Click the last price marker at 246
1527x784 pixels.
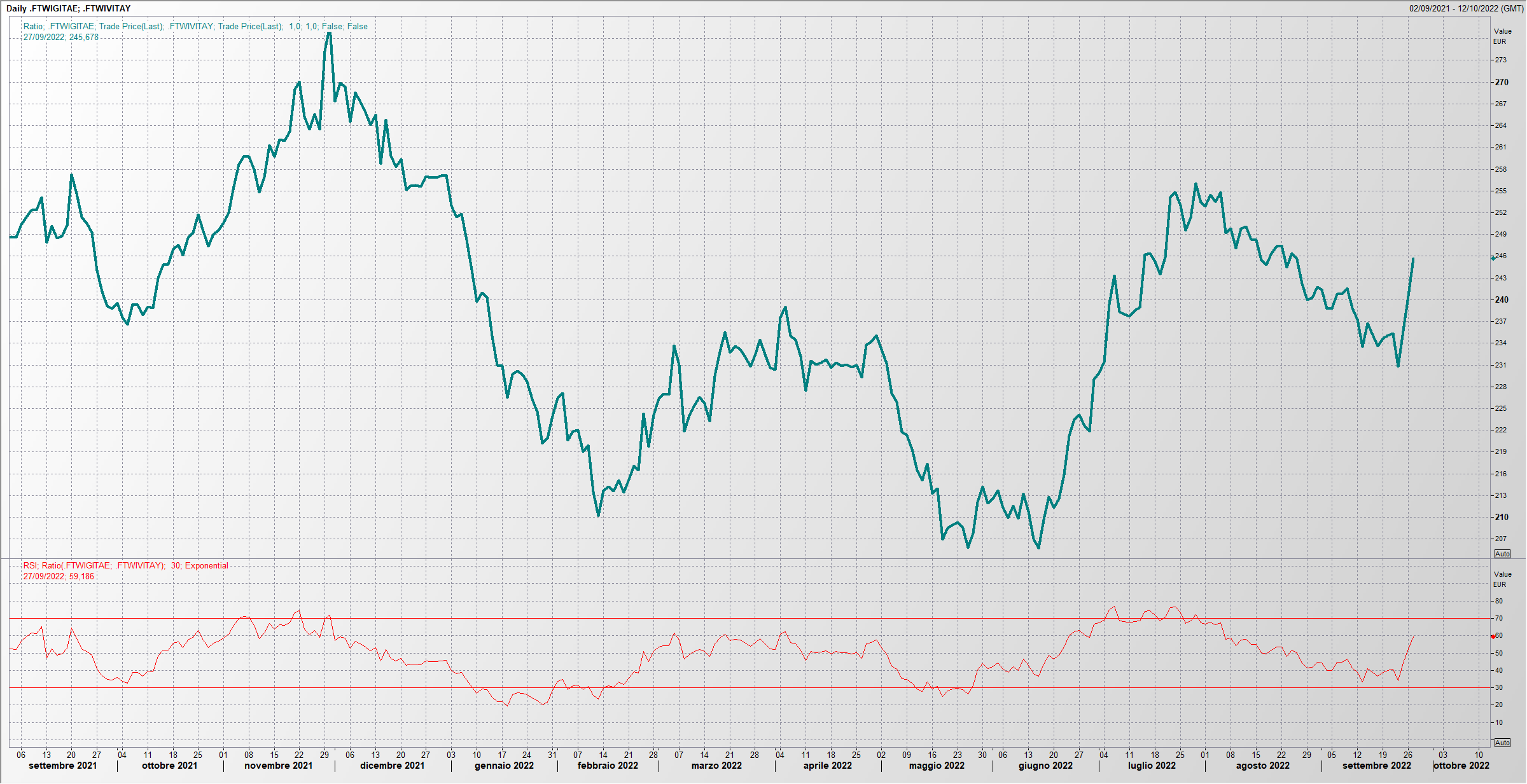coord(1493,258)
